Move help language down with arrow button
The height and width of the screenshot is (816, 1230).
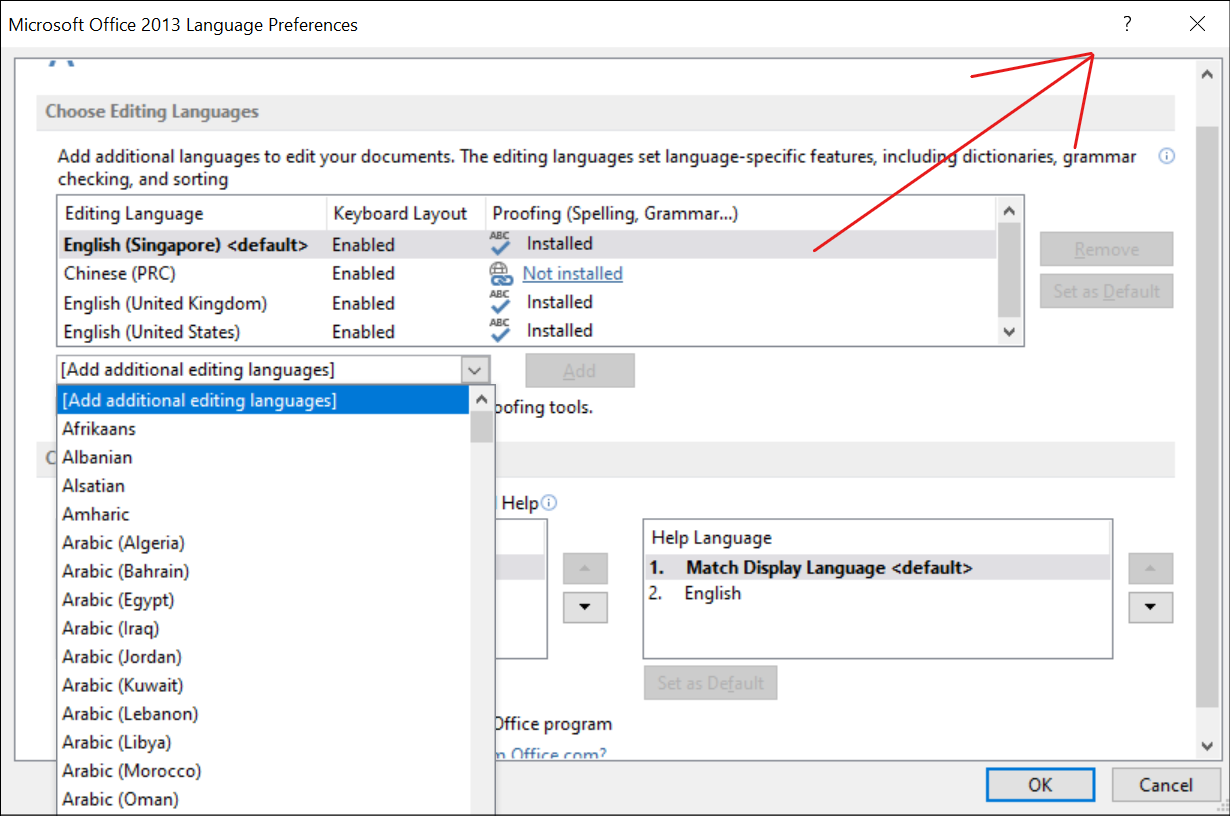1151,607
